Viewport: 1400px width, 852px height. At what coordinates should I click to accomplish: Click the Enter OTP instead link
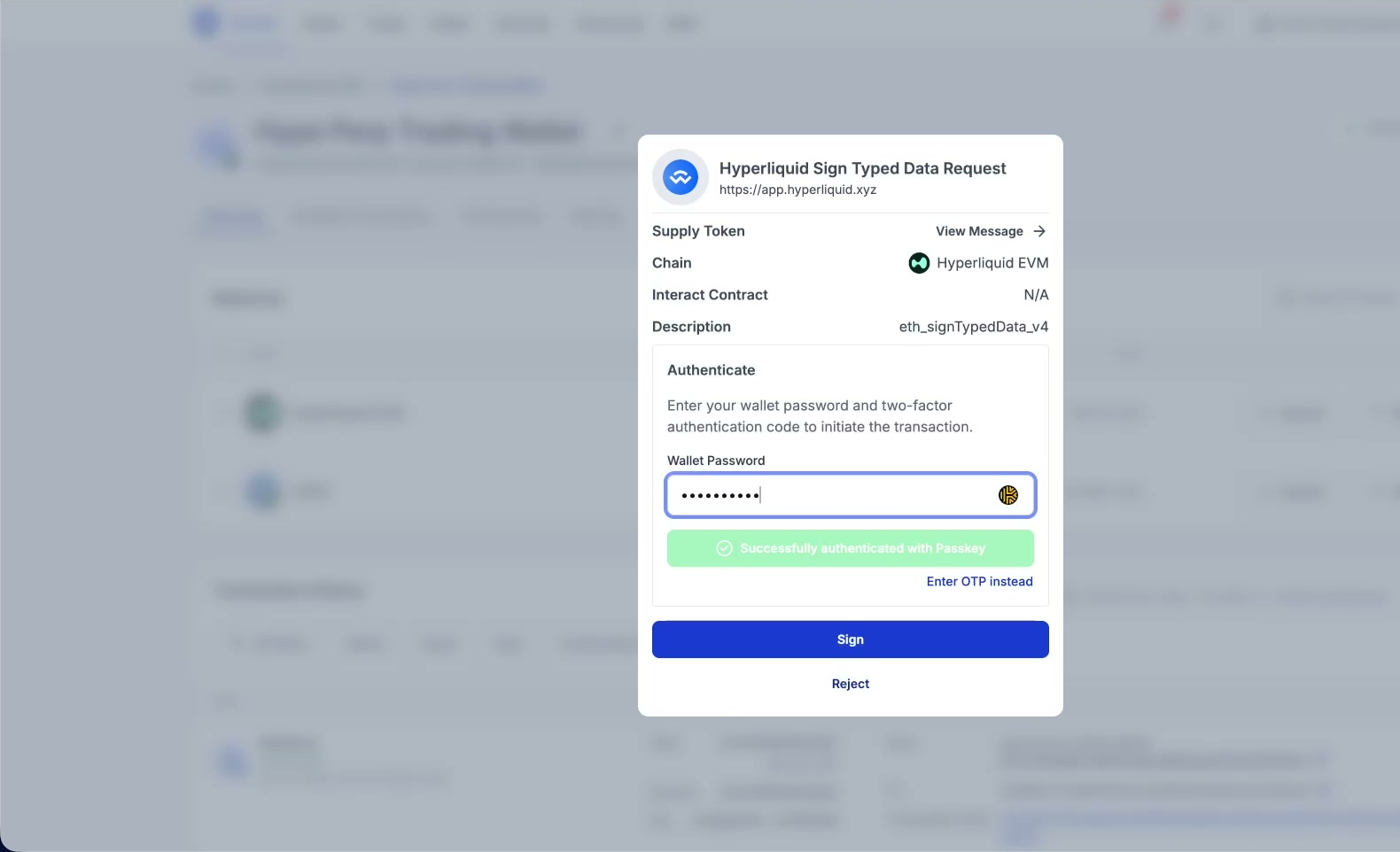(x=980, y=582)
